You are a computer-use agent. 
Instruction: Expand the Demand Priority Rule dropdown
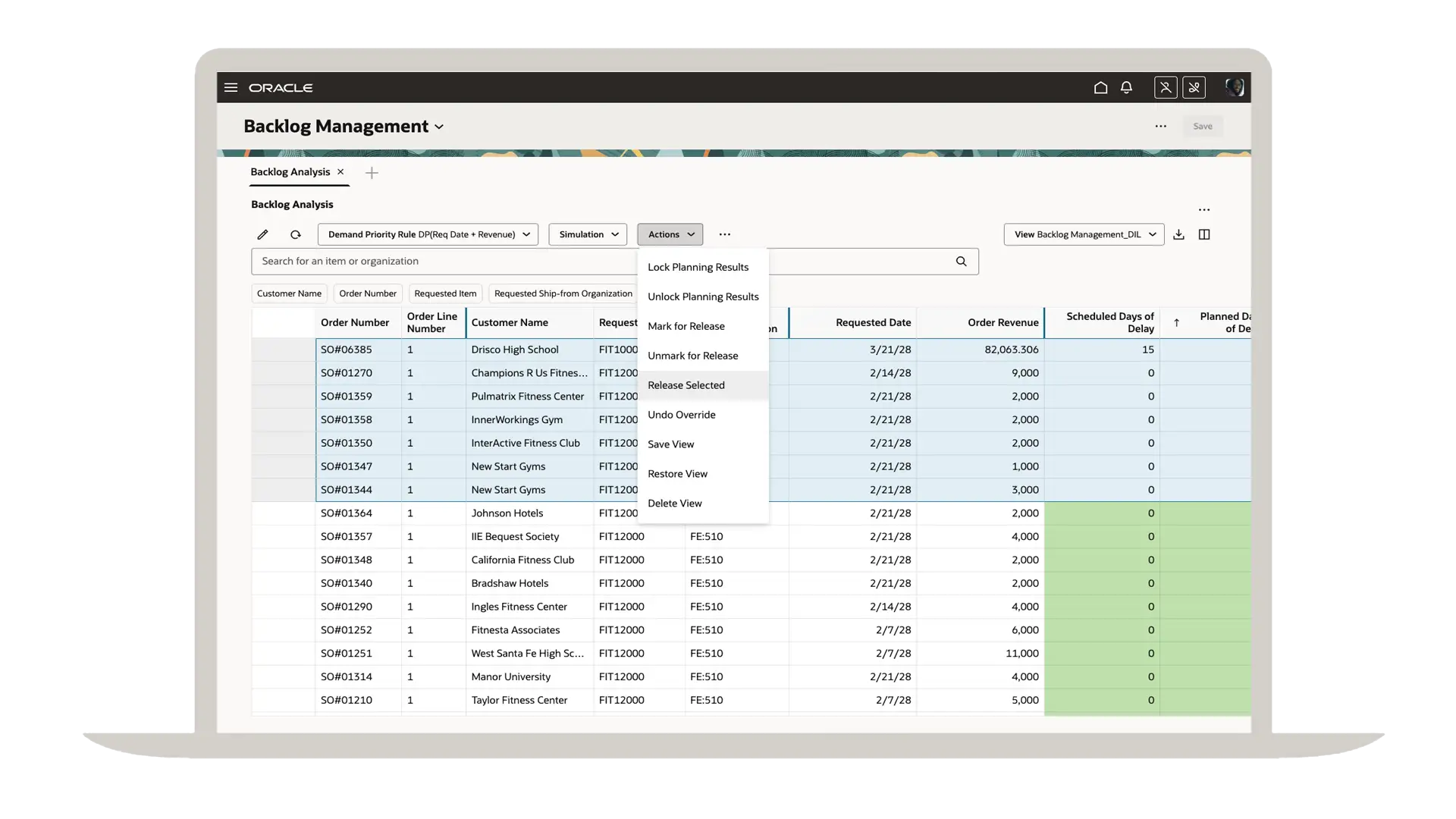point(428,235)
